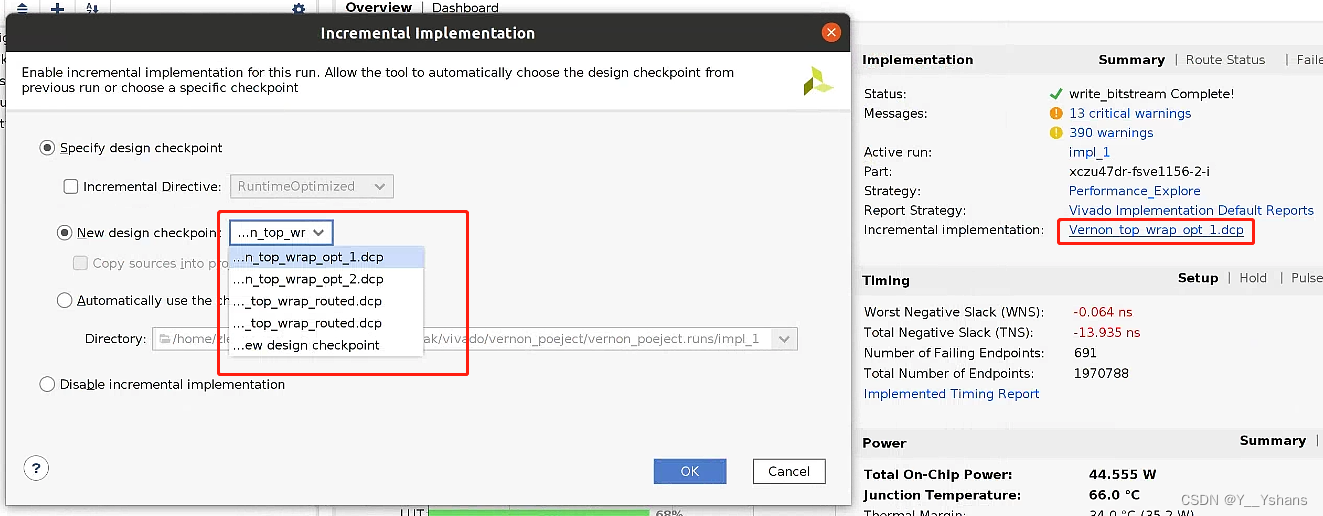The height and width of the screenshot is (516, 1323).
Task: Click the sort A-Z icon
Action: pos(92,9)
